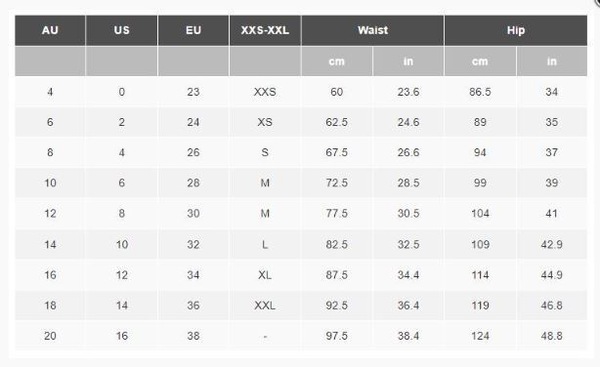600x367 pixels.
Task: Click the EU size 32 cell
Action: click(193, 244)
